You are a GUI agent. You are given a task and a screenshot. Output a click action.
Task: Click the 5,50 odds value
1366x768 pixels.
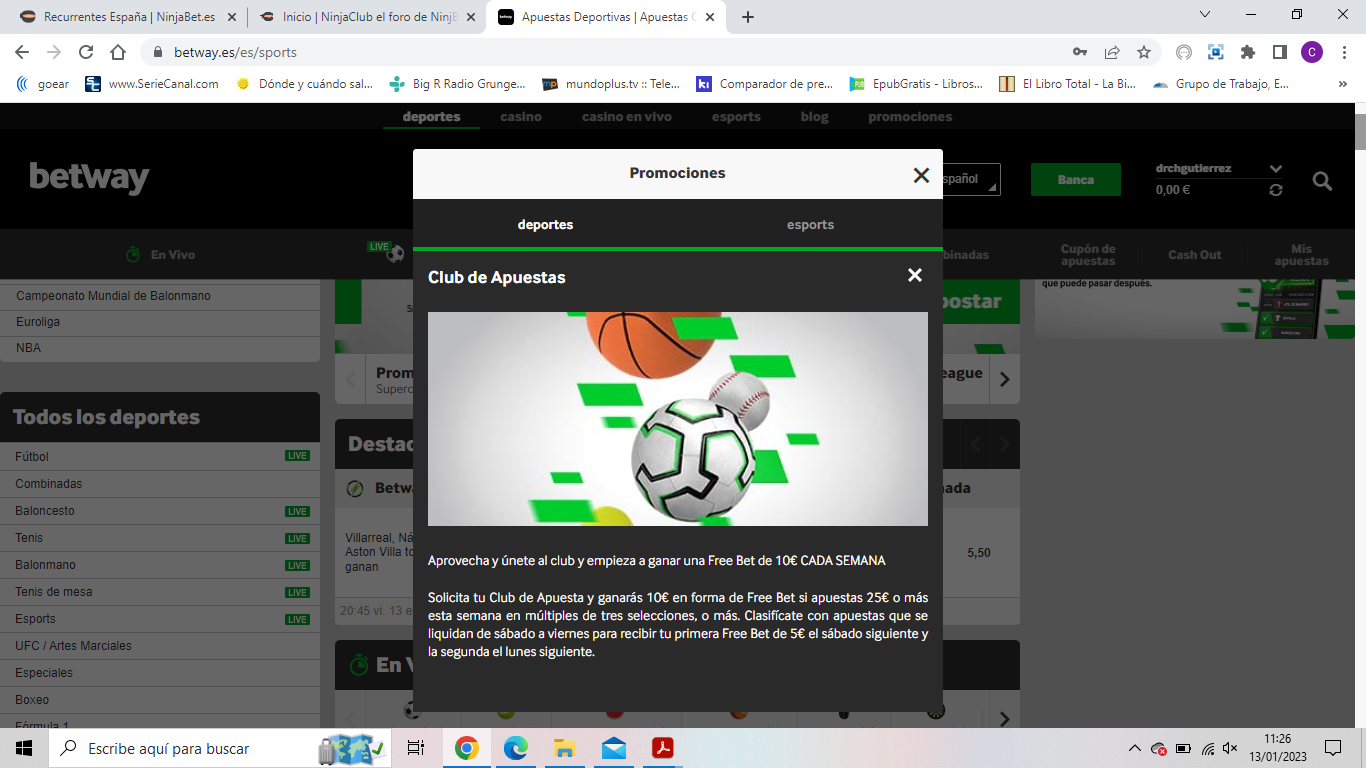[979, 552]
